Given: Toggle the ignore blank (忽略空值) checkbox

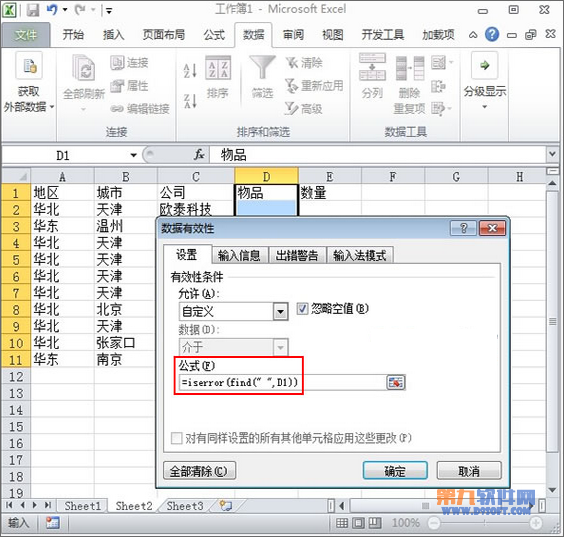Looking at the screenshot, I should coord(302,309).
